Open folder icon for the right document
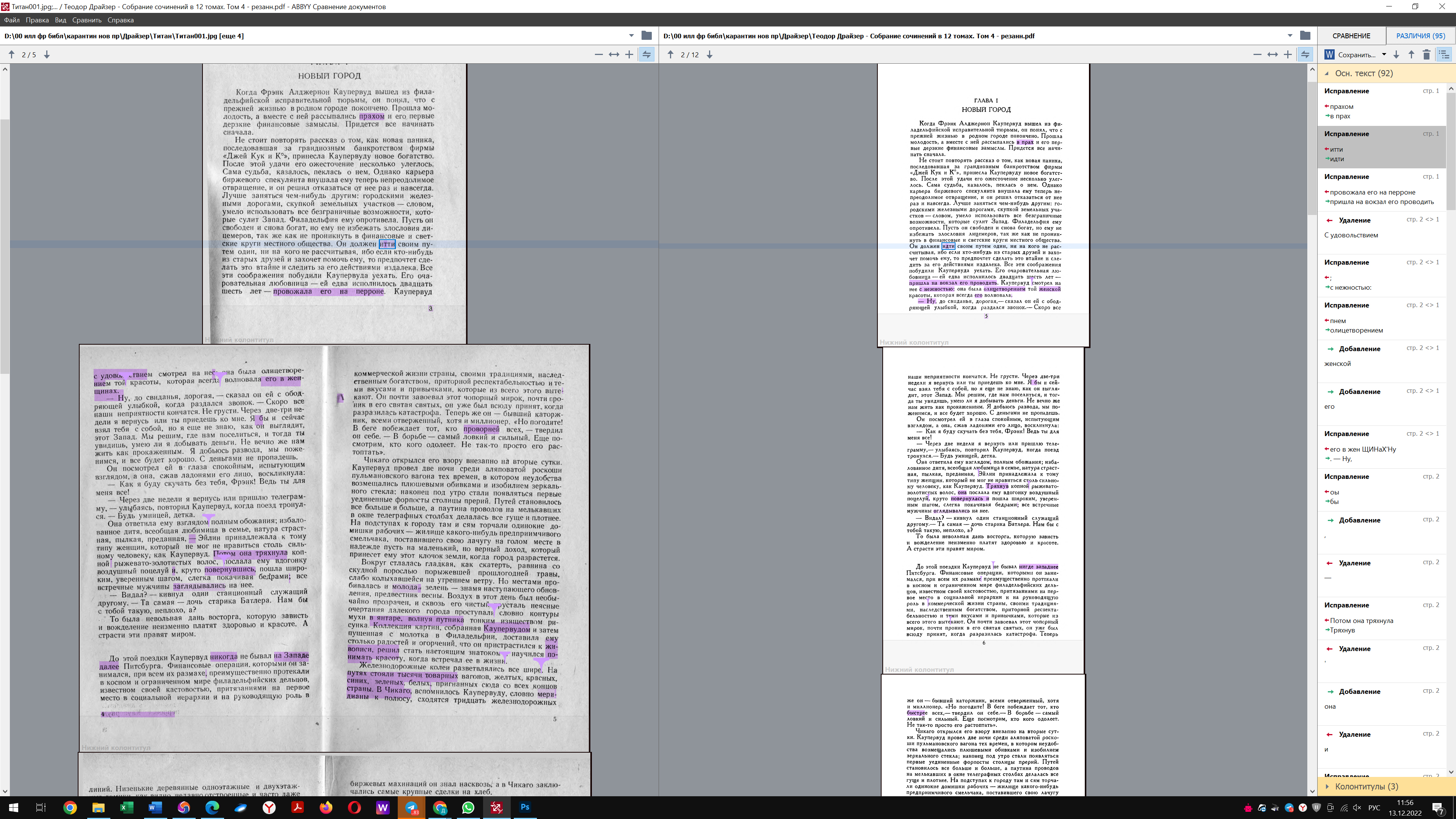The image size is (1456, 819). (x=1305, y=36)
